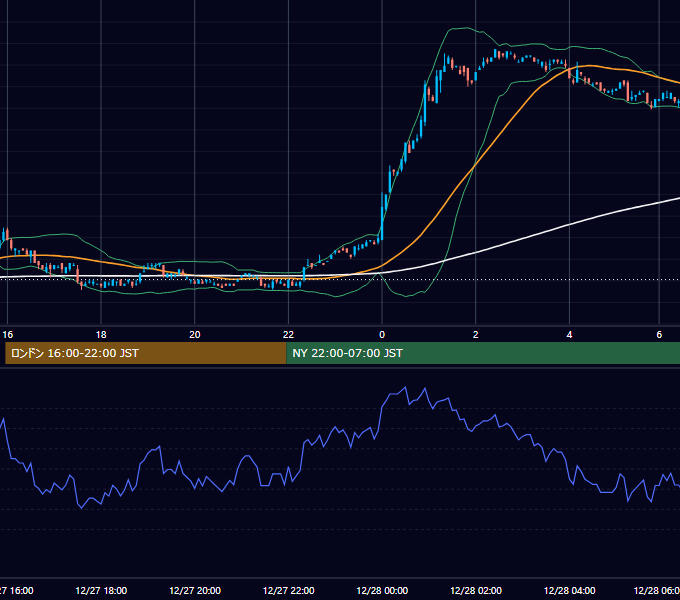Click the 22 hour label on the time axis
Screen dimensions: 680x600
pos(288,335)
